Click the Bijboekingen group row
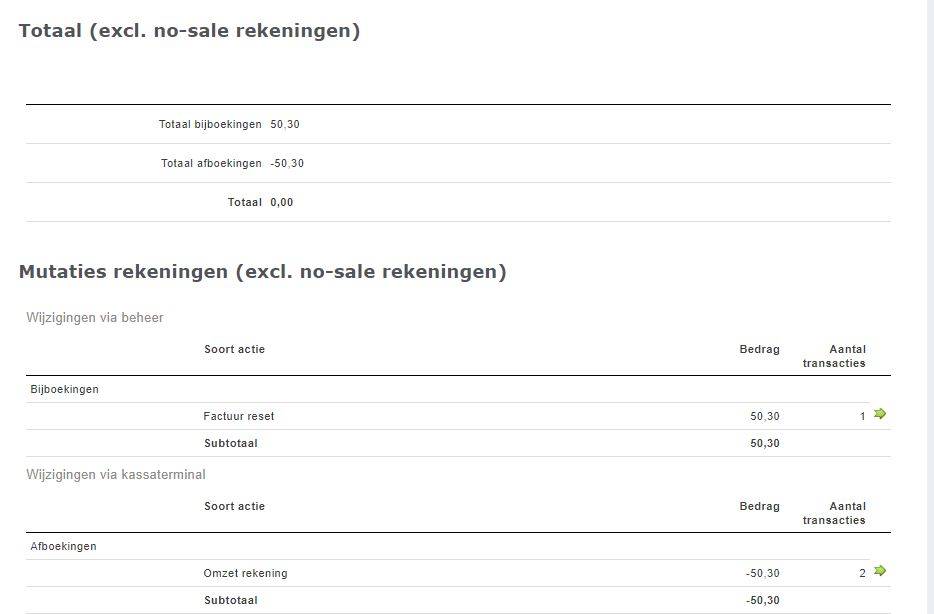Image resolution: width=934 pixels, height=614 pixels. pos(458,389)
